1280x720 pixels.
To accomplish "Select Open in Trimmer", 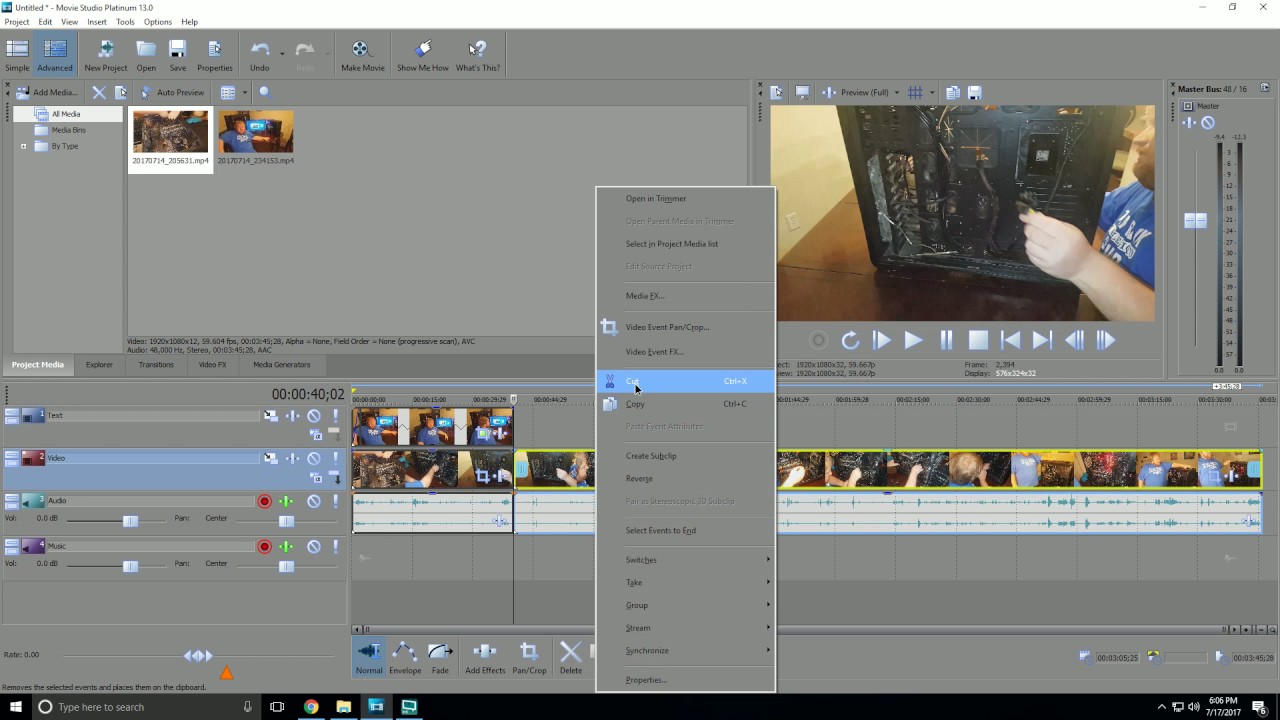I will click(685, 198).
